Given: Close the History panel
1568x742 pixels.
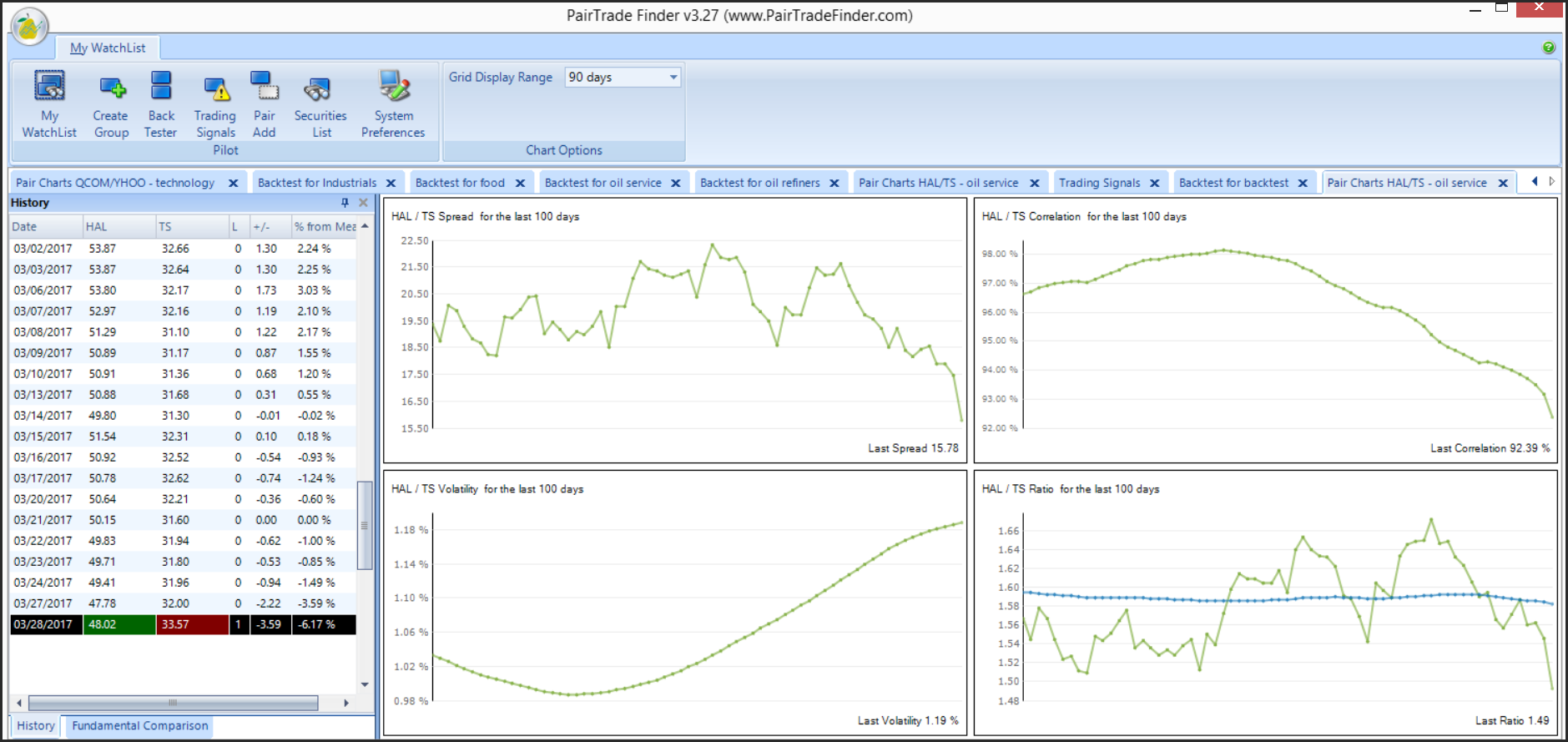Looking at the screenshot, I should [x=363, y=203].
